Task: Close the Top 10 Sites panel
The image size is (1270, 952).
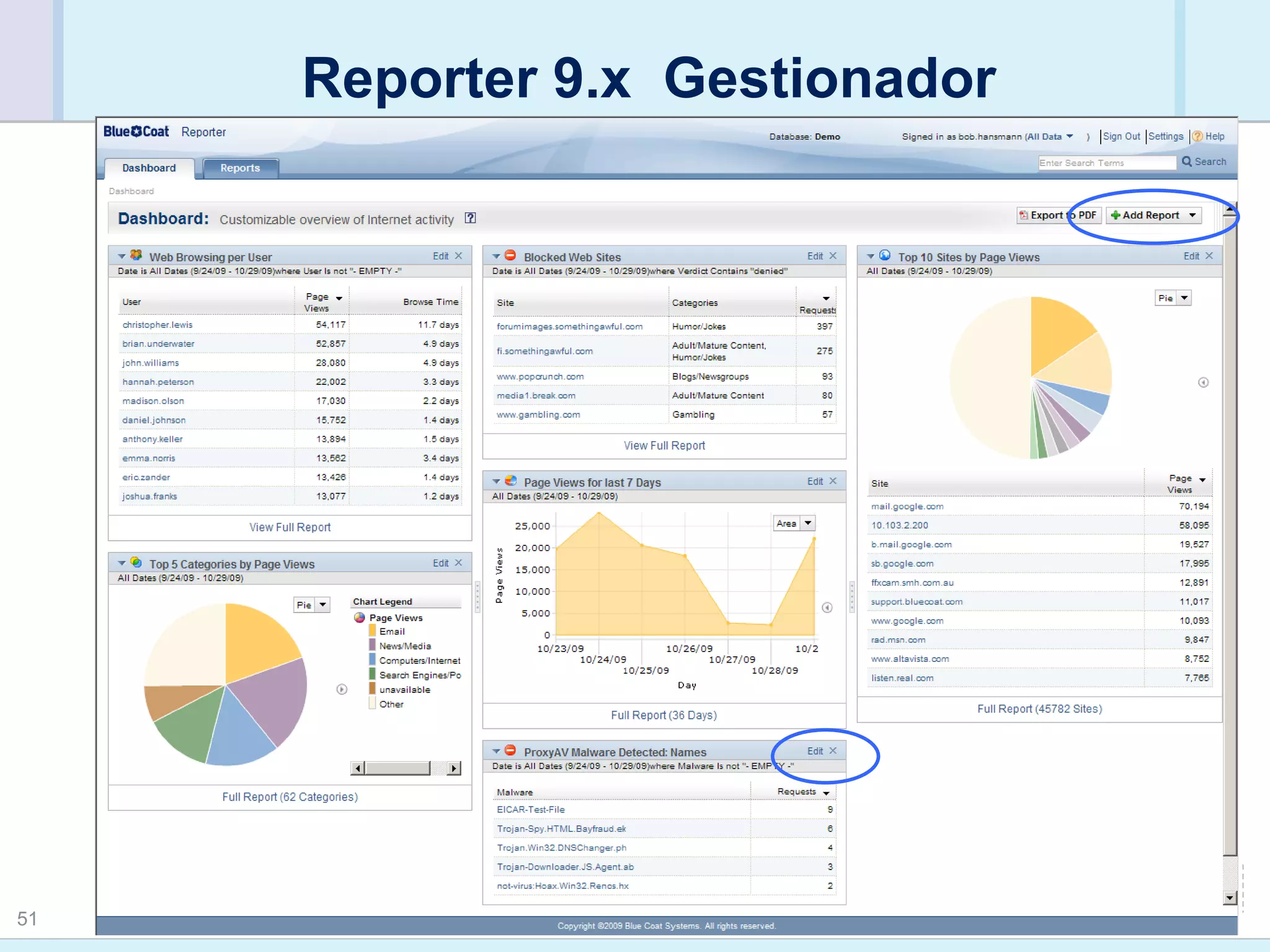Action: point(1209,256)
